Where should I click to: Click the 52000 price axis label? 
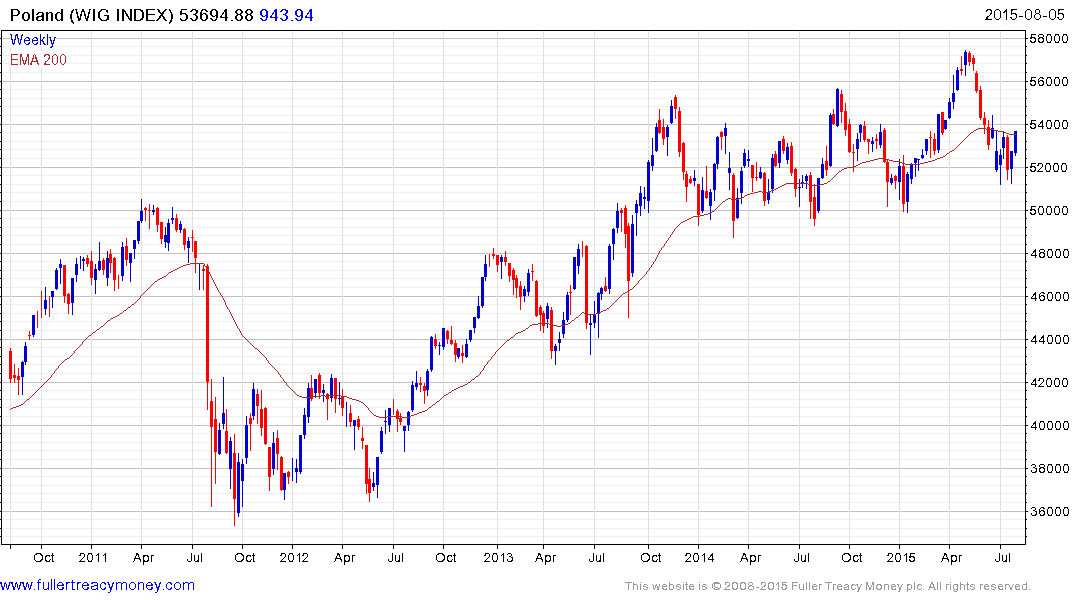coord(1048,168)
